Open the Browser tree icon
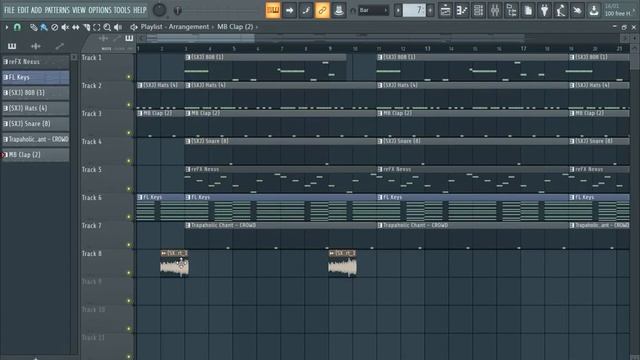 click(x=511, y=10)
